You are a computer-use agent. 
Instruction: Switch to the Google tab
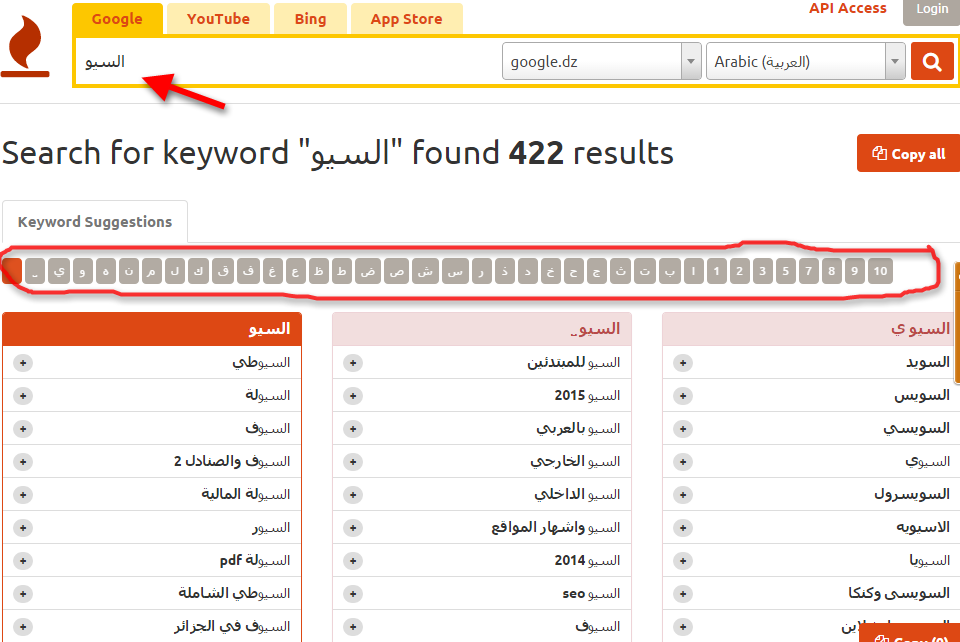pos(117,19)
